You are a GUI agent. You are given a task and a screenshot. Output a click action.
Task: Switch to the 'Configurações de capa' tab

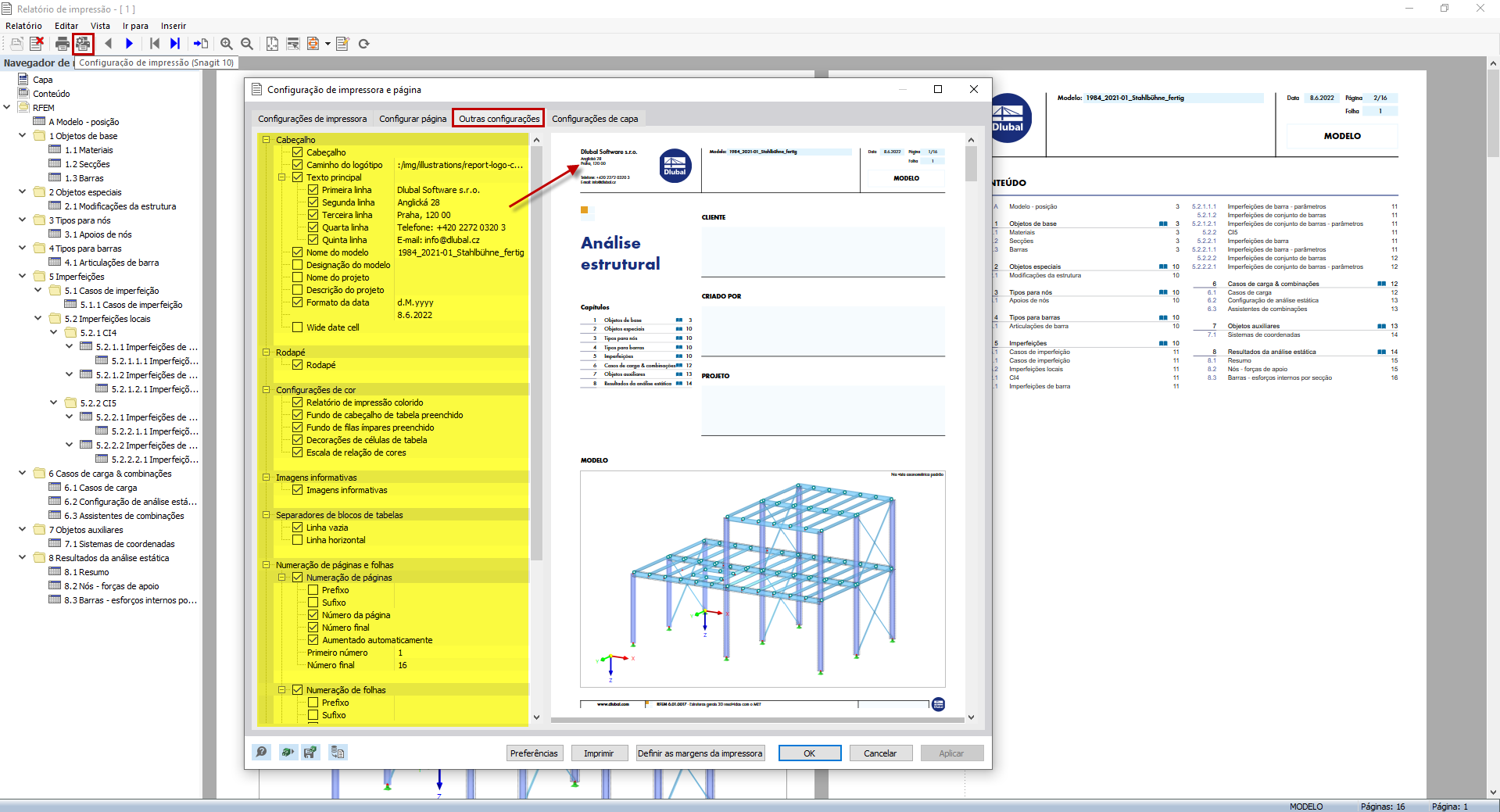click(x=595, y=118)
